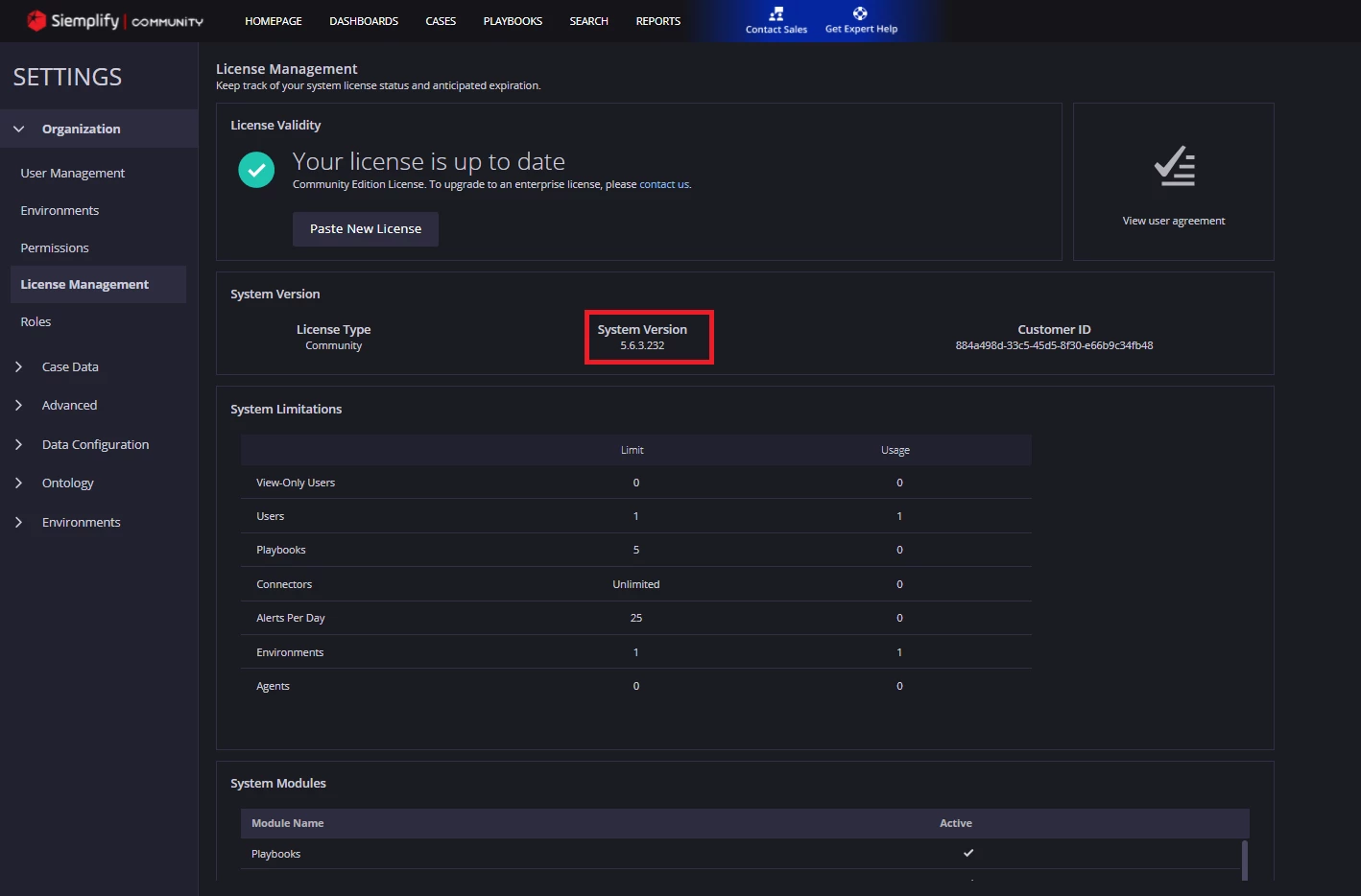The image size is (1361, 896).
Task: Click the Contact Sales icon
Action: (x=776, y=13)
